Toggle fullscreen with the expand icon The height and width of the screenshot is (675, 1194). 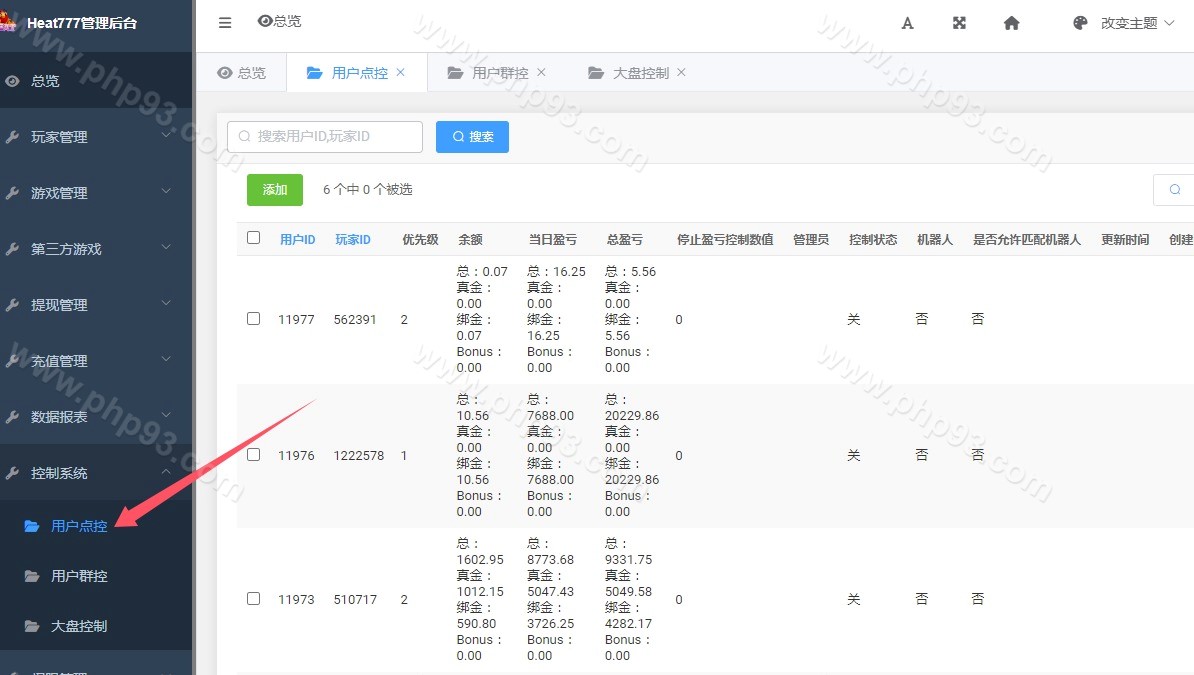(x=959, y=23)
